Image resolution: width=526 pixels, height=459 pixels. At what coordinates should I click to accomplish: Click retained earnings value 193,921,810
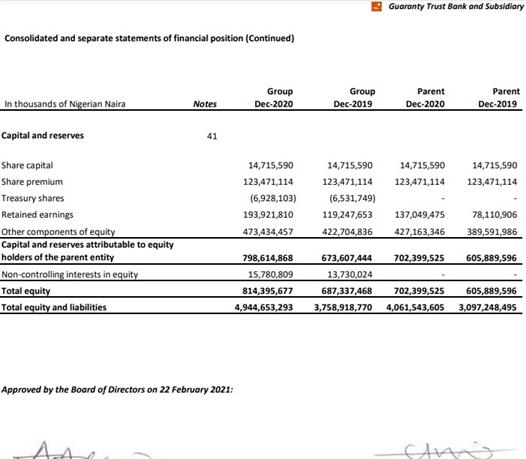tap(268, 215)
